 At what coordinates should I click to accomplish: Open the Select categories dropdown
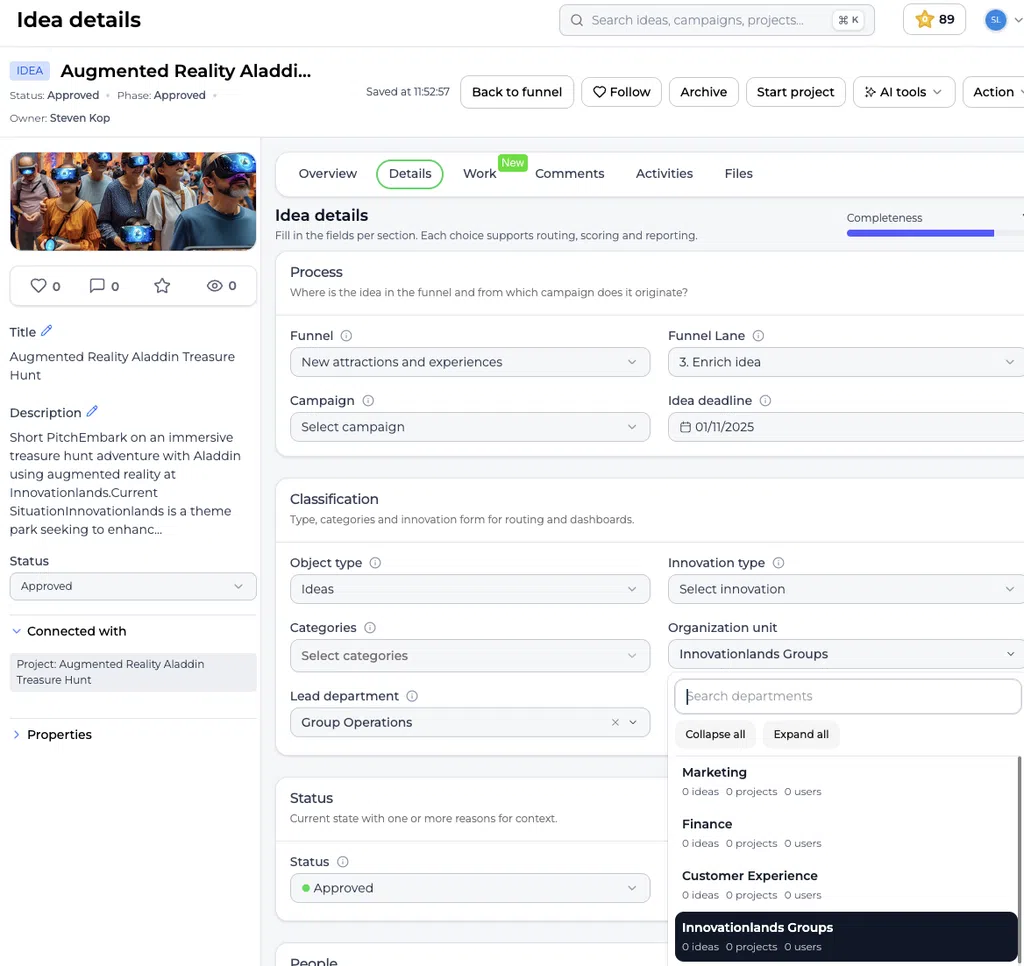(x=470, y=656)
